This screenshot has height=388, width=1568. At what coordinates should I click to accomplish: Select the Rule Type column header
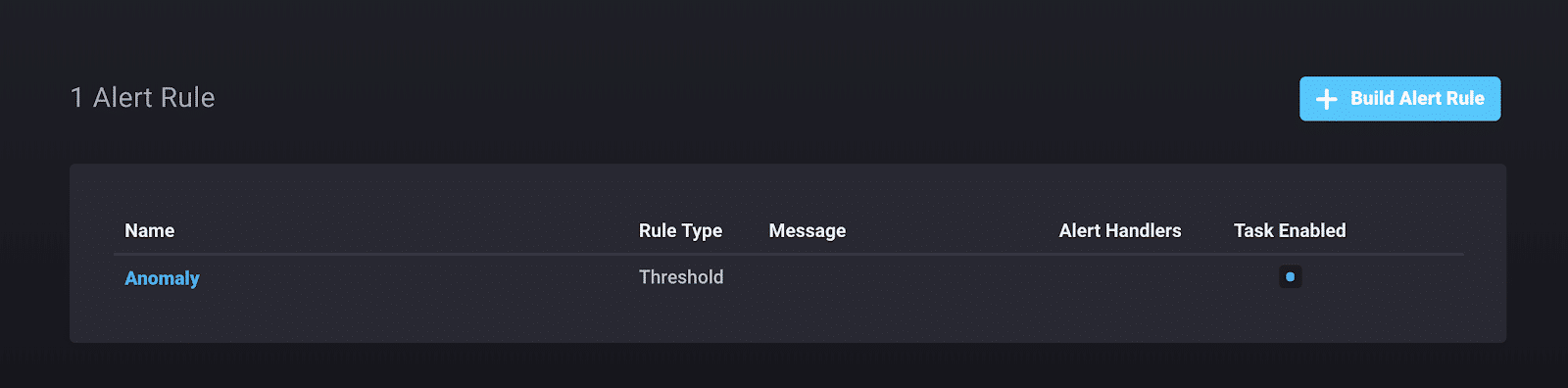(x=680, y=231)
